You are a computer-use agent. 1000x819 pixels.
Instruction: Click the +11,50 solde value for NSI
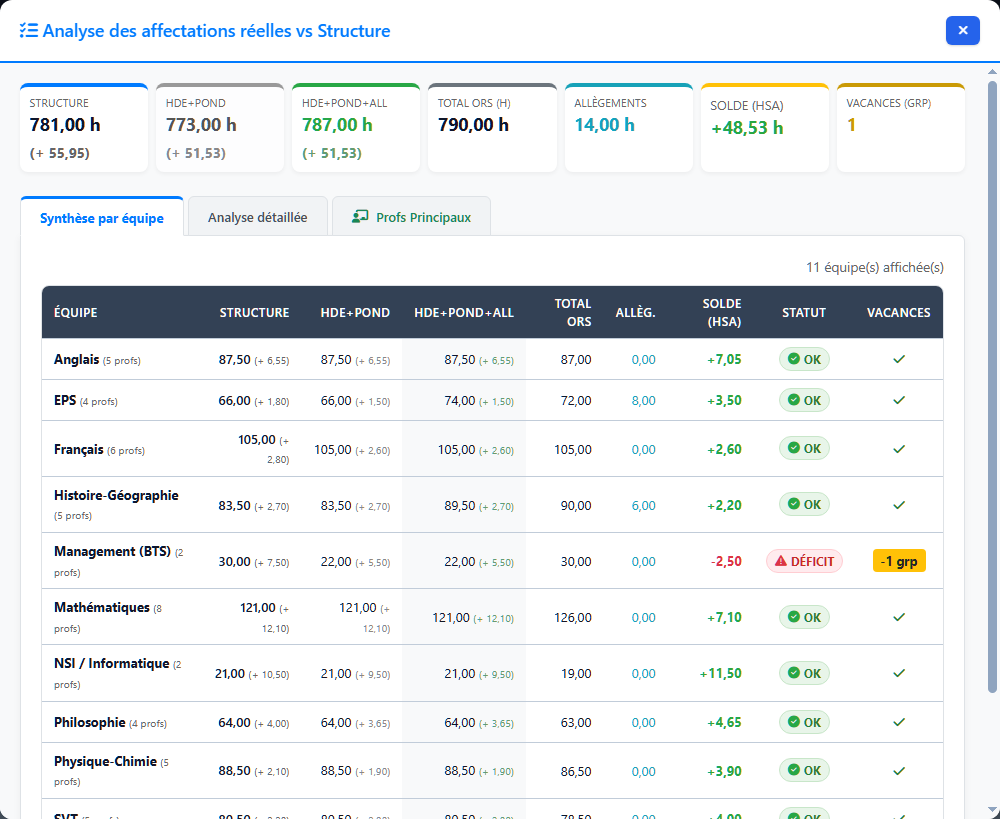(x=721, y=674)
